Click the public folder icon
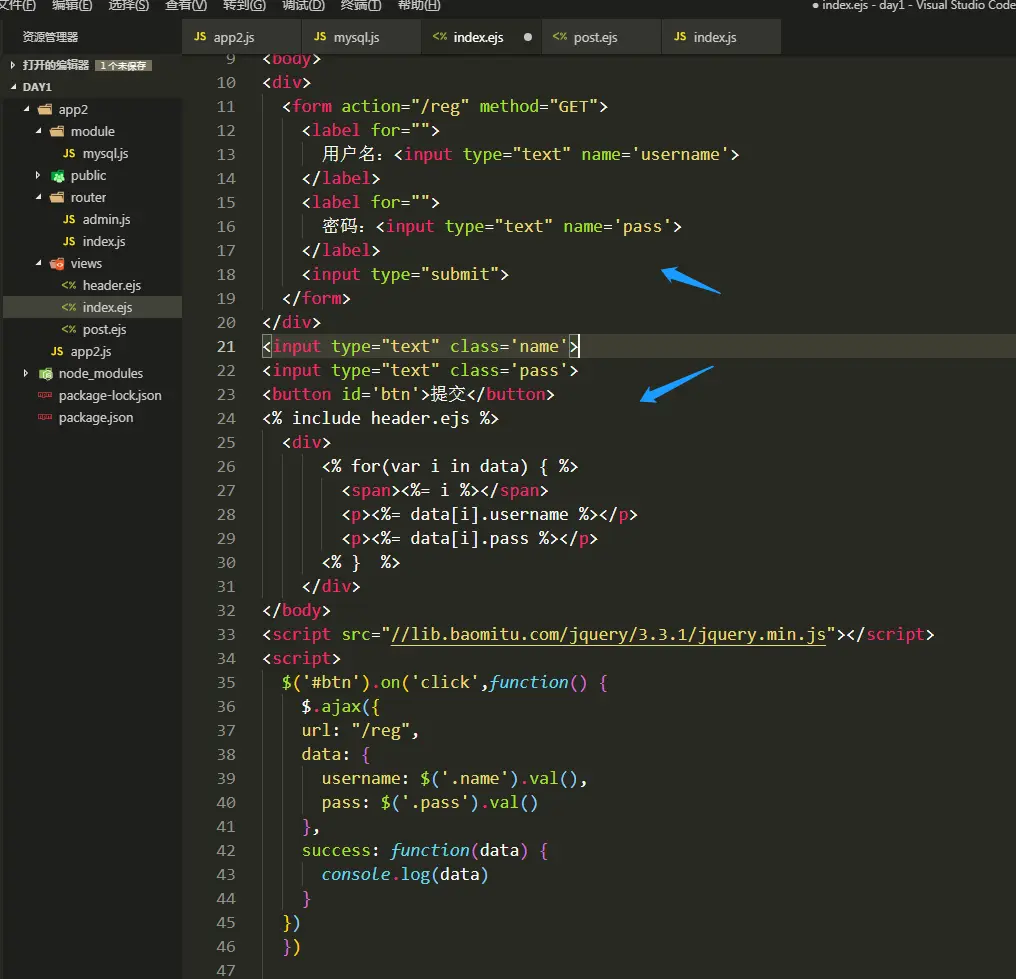1016x979 pixels. point(58,176)
